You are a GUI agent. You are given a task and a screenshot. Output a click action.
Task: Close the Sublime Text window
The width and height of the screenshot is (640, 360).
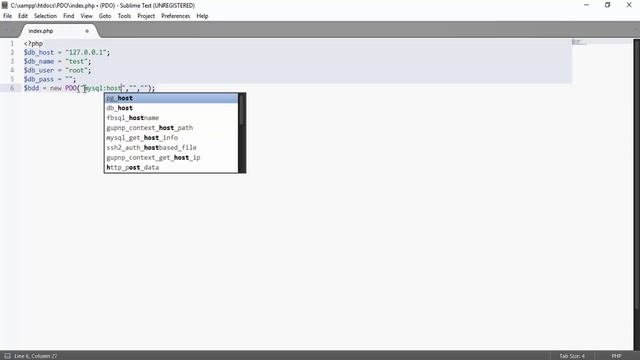coord(629,5)
